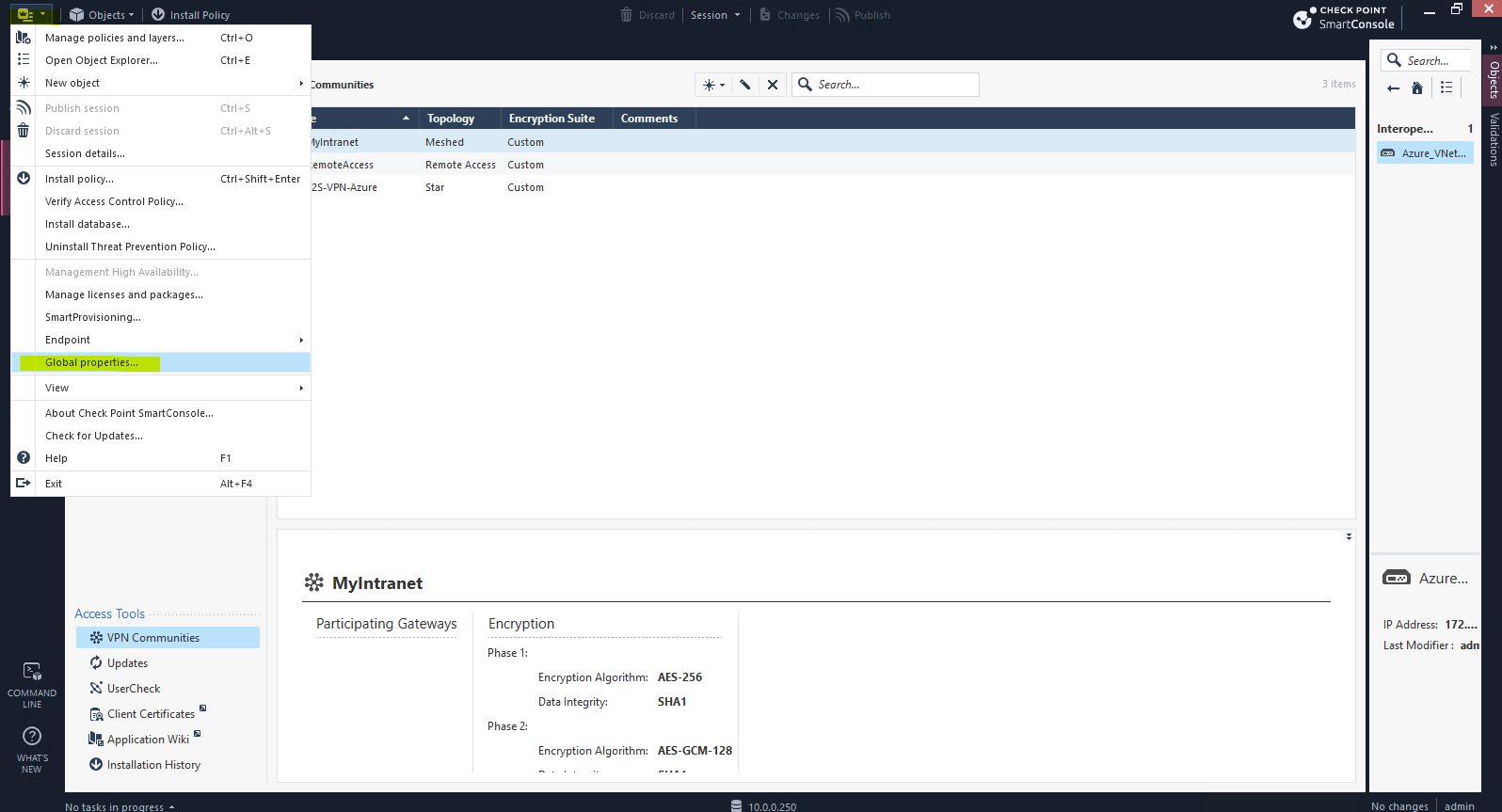Click Install Policy in the top toolbar
The width and height of the screenshot is (1502, 812).
(190, 15)
